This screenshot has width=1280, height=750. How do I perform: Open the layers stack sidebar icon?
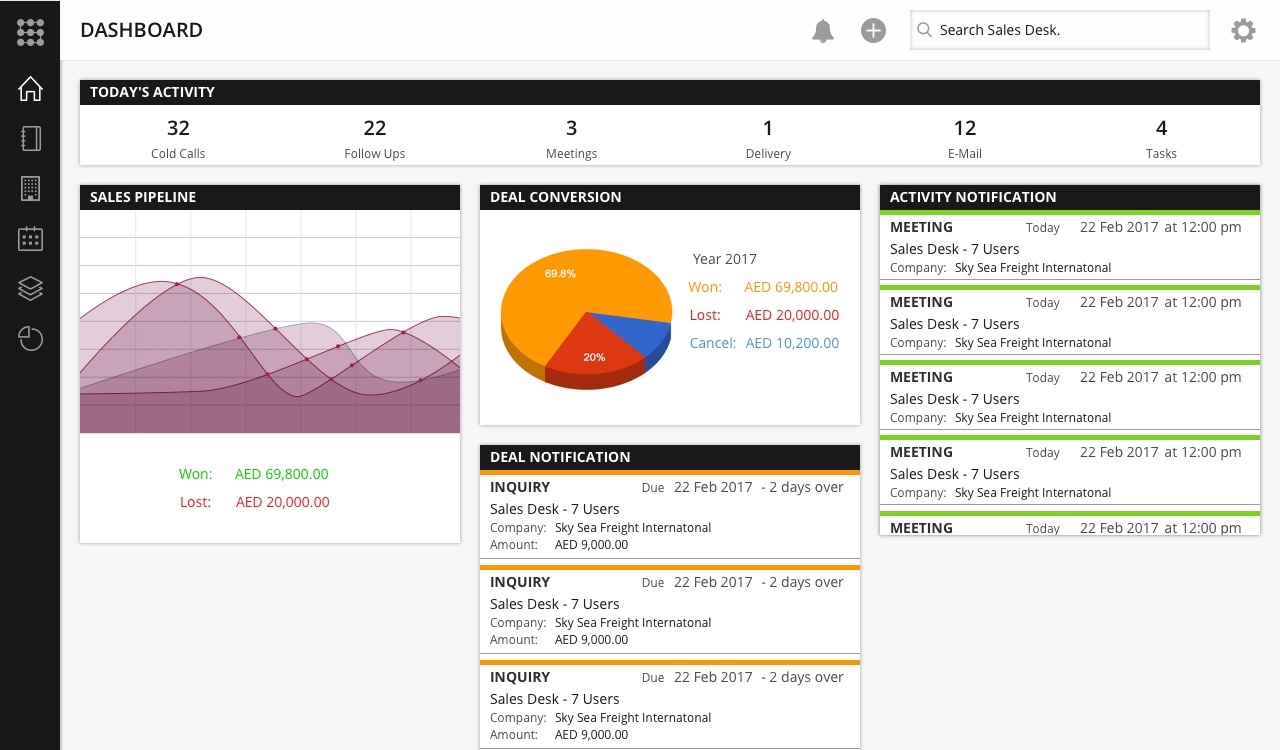(30, 288)
